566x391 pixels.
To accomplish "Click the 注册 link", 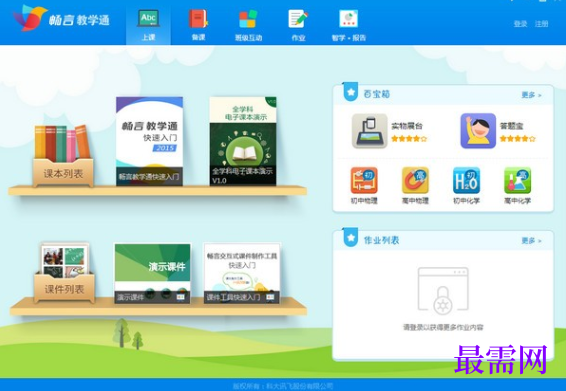I will pyautogui.click(x=541, y=24).
